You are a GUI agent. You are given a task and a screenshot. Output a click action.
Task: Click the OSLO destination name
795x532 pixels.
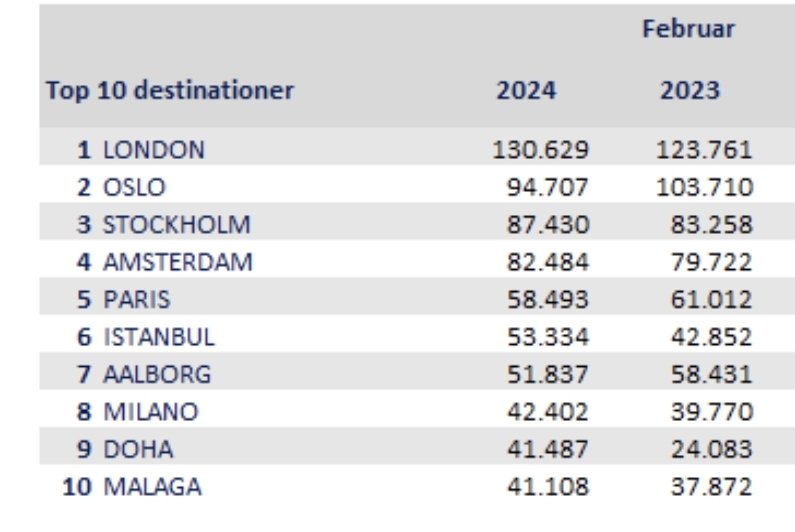(134, 187)
